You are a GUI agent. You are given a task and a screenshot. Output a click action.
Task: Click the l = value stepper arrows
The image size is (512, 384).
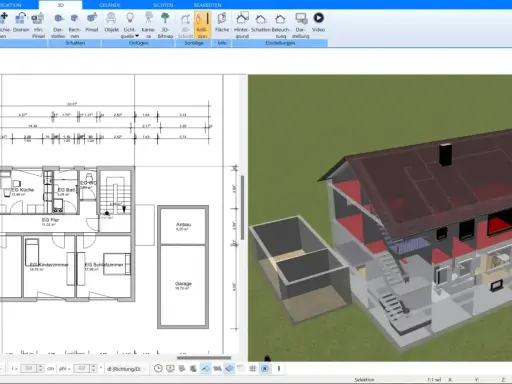[x=41, y=368]
